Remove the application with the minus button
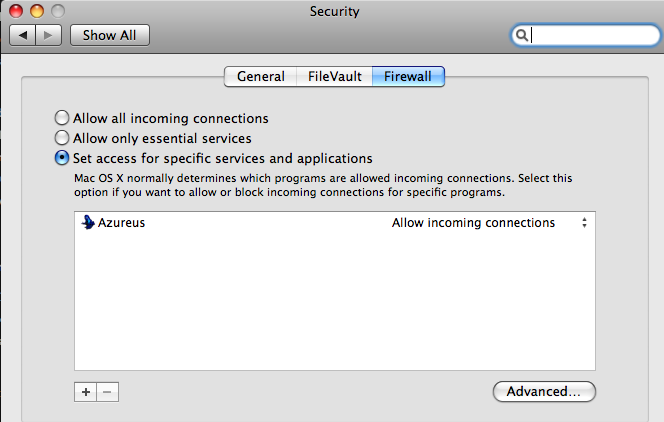This screenshot has width=664, height=422. pos(108,392)
